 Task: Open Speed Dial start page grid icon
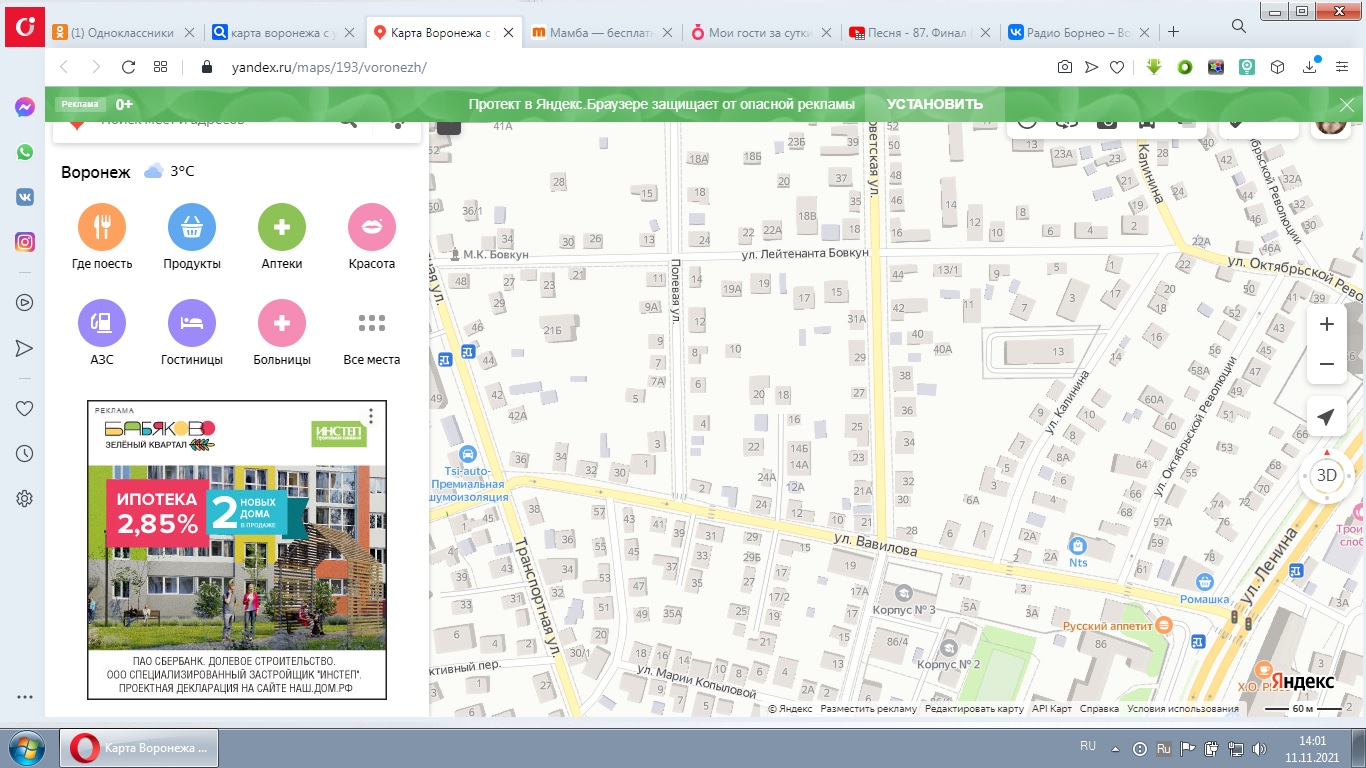tap(160, 67)
